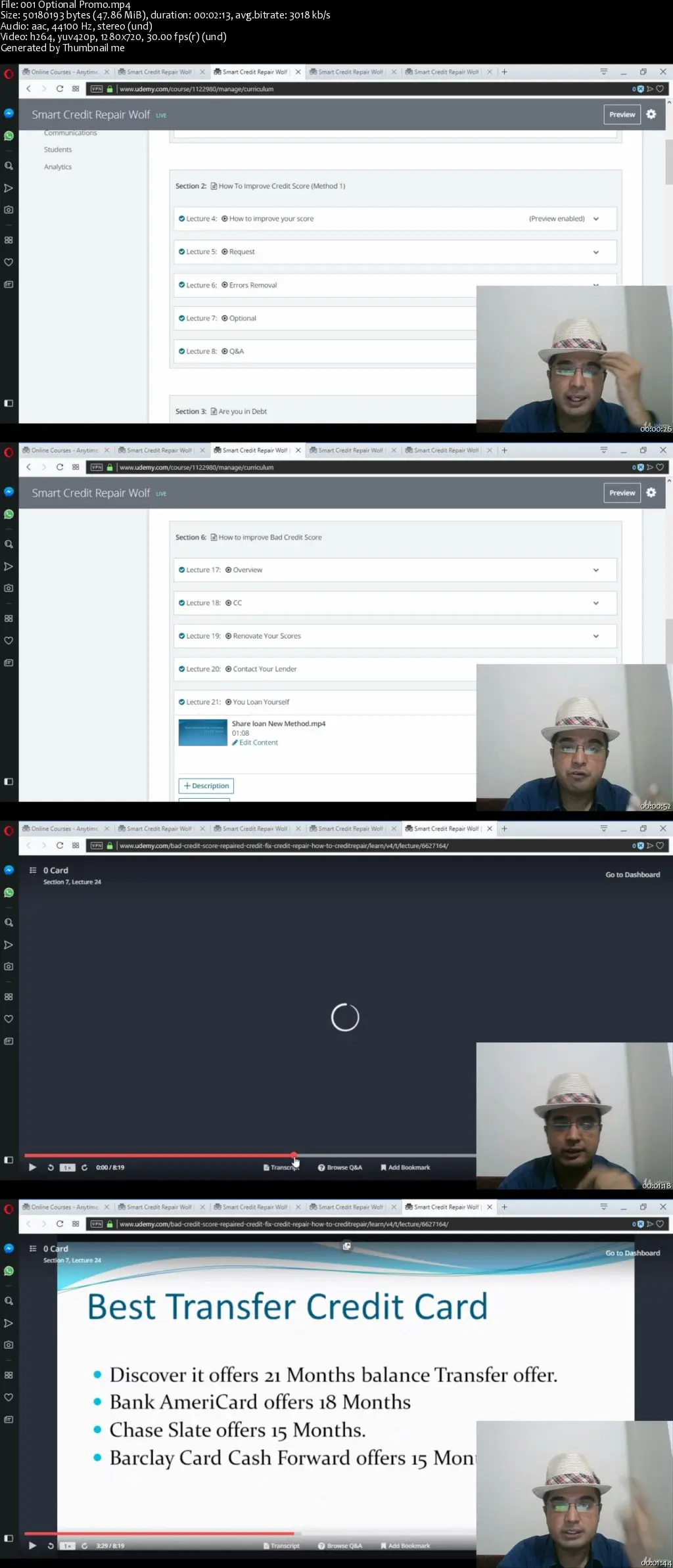This screenshot has width=673, height=1568.
Task: Go back in the 00:00:26 frame browser
Action: (28, 89)
